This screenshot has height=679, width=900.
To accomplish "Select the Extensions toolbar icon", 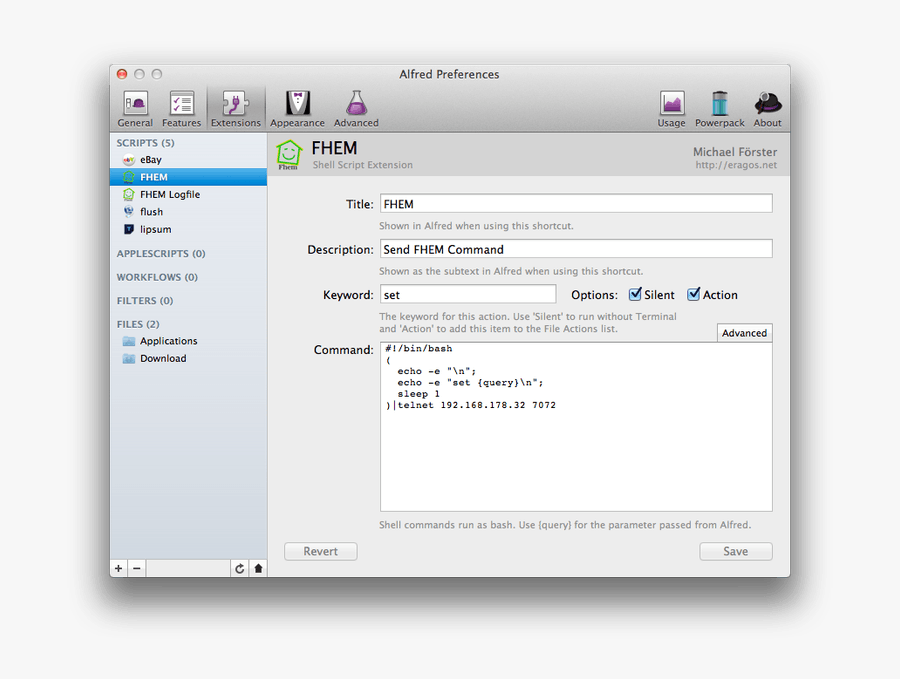I will pyautogui.click(x=235, y=109).
